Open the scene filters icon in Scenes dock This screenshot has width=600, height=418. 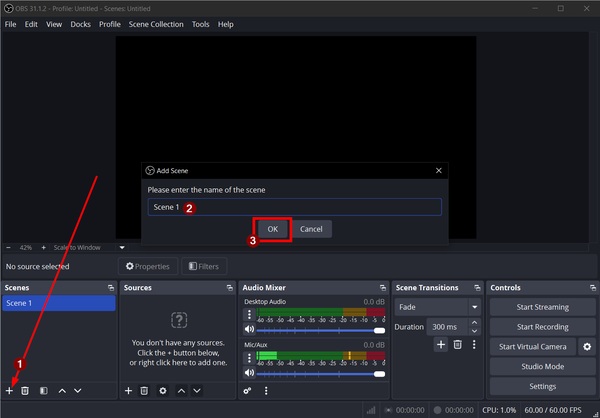pyautogui.click(x=43, y=390)
